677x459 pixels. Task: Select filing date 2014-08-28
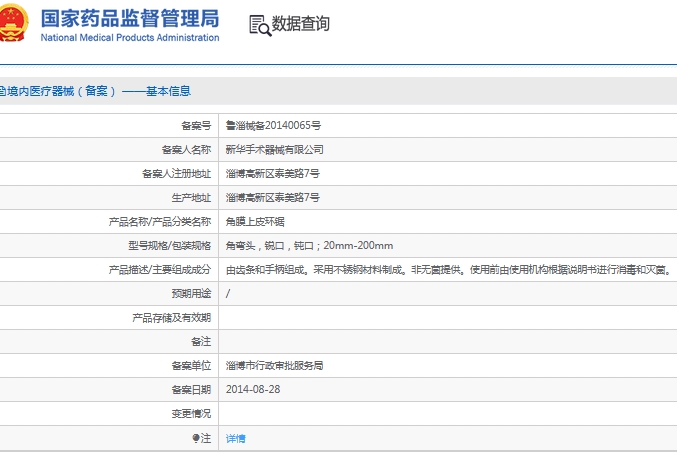point(253,389)
